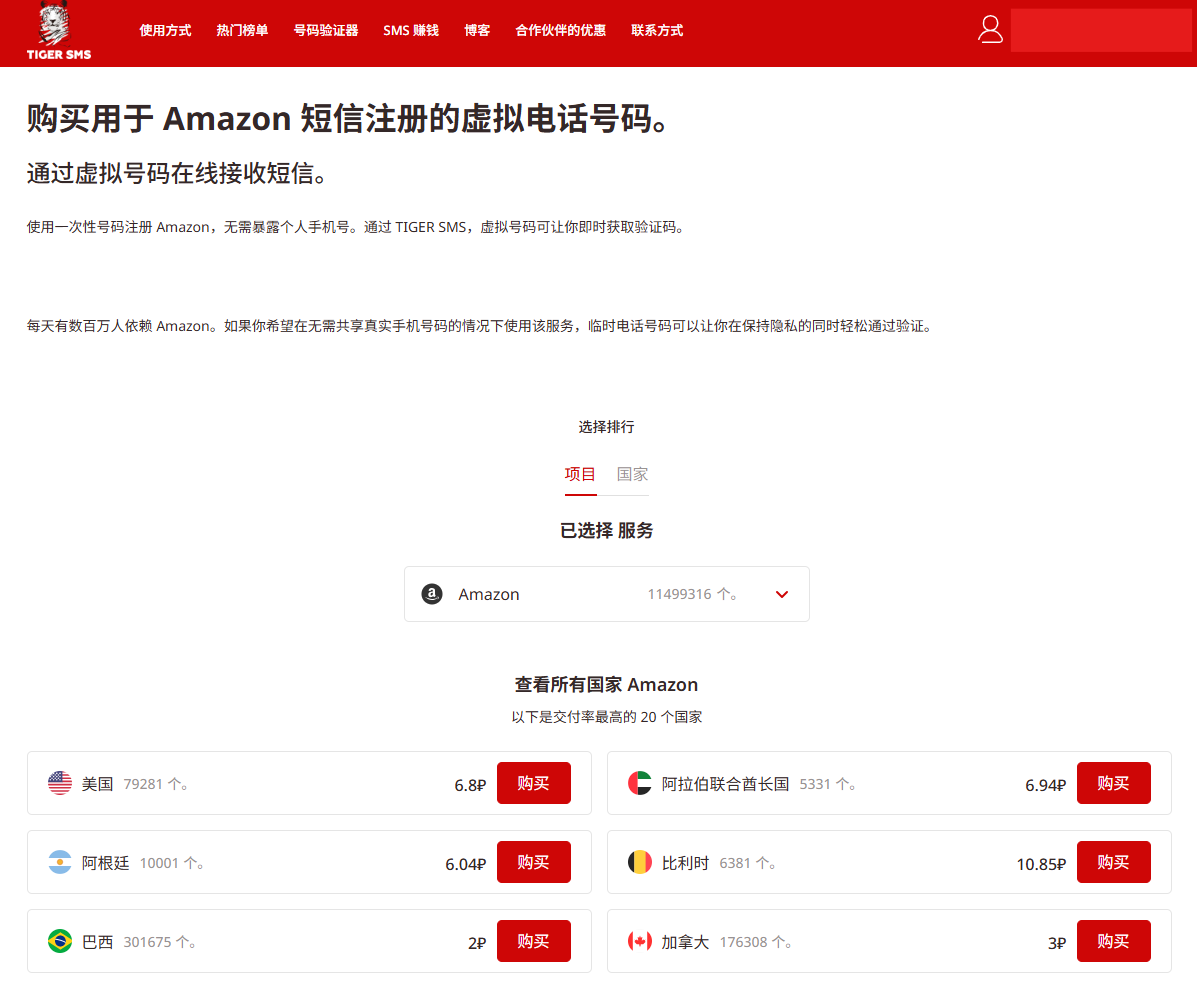The height and width of the screenshot is (983, 1197).
Task: Open 合作伙伴的优惠 menu item
Action: tap(560, 31)
